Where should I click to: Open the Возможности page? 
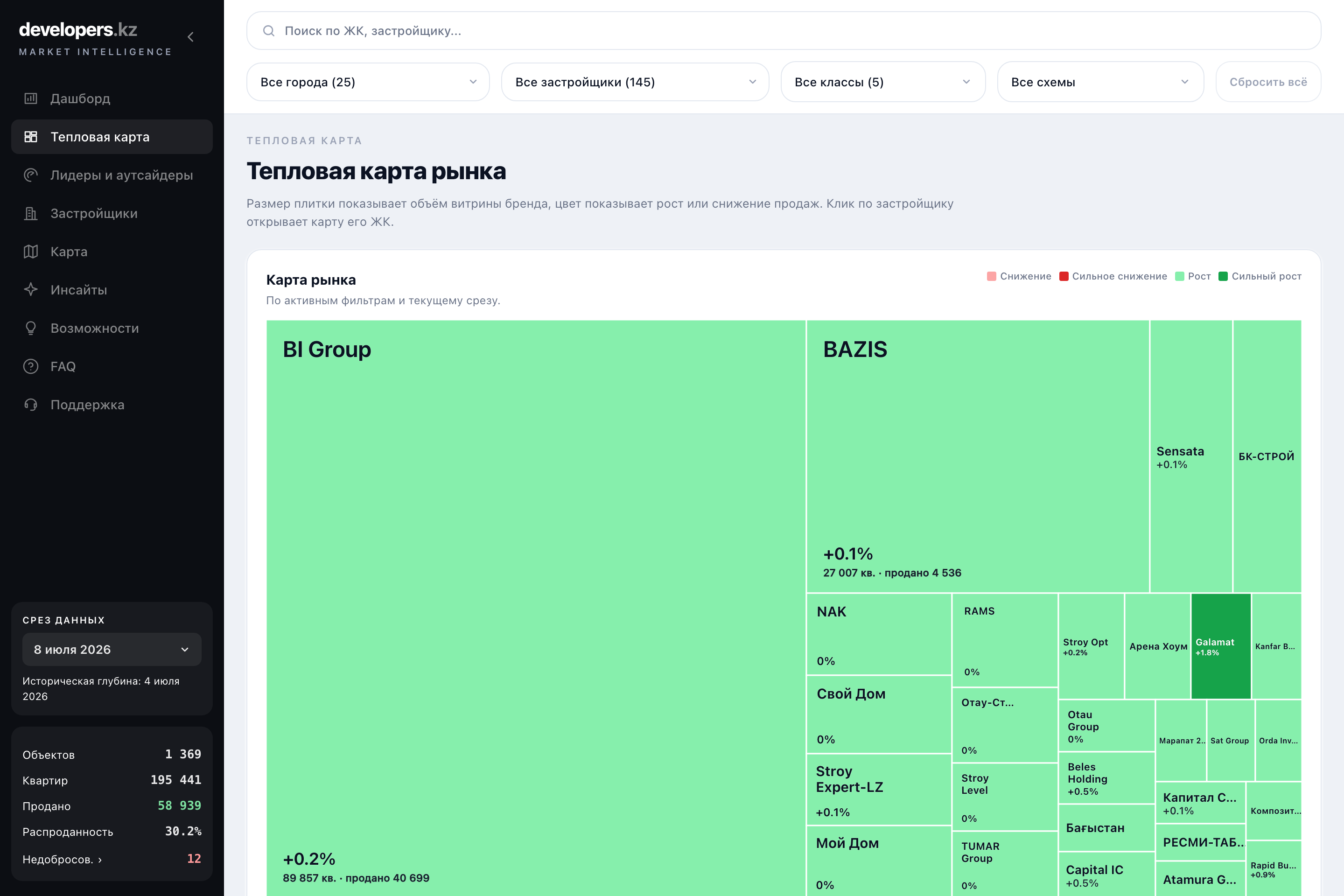pyautogui.click(x=112, y=328)
